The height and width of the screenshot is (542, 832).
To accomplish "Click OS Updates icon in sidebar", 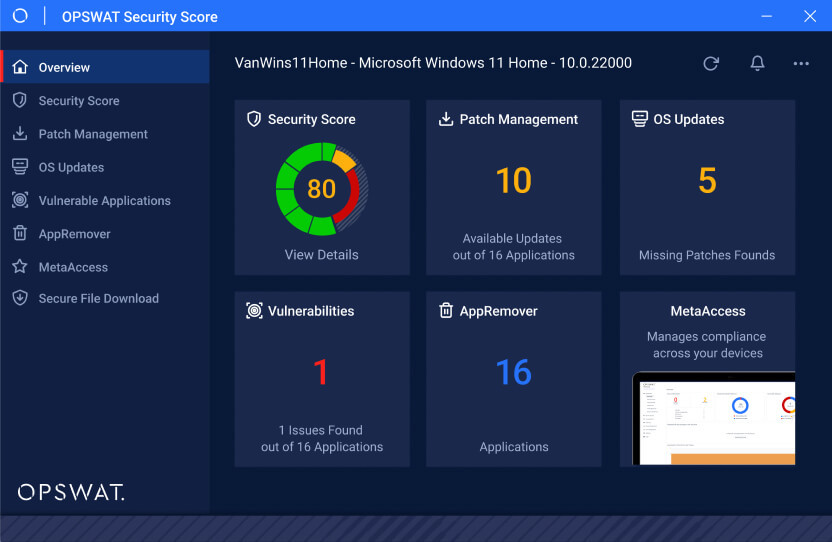I will pyautogui.click(x=19, y=167).
